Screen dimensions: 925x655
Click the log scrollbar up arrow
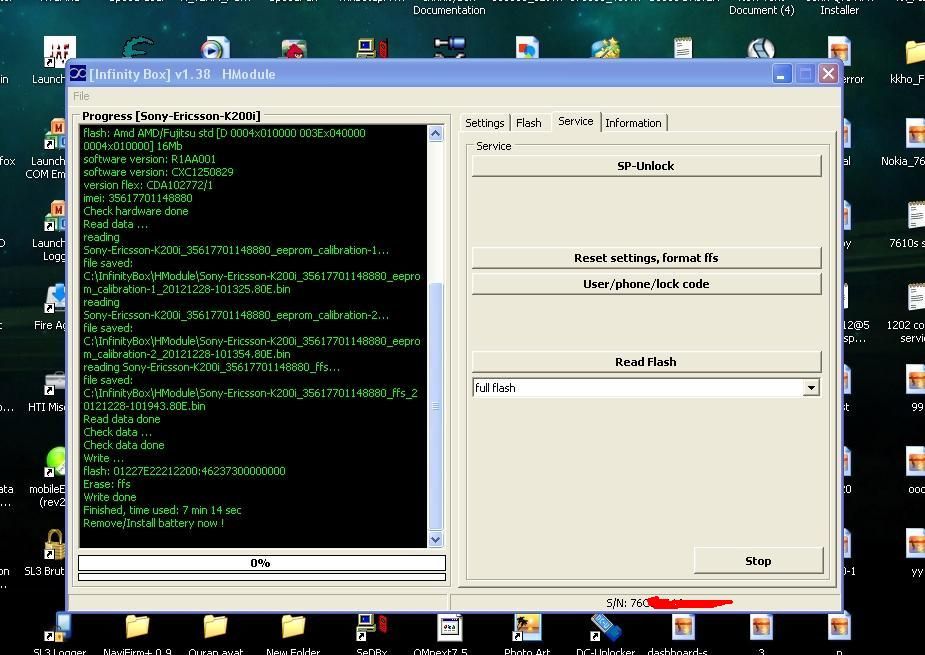pyautogui.click(x=435, y=133)
